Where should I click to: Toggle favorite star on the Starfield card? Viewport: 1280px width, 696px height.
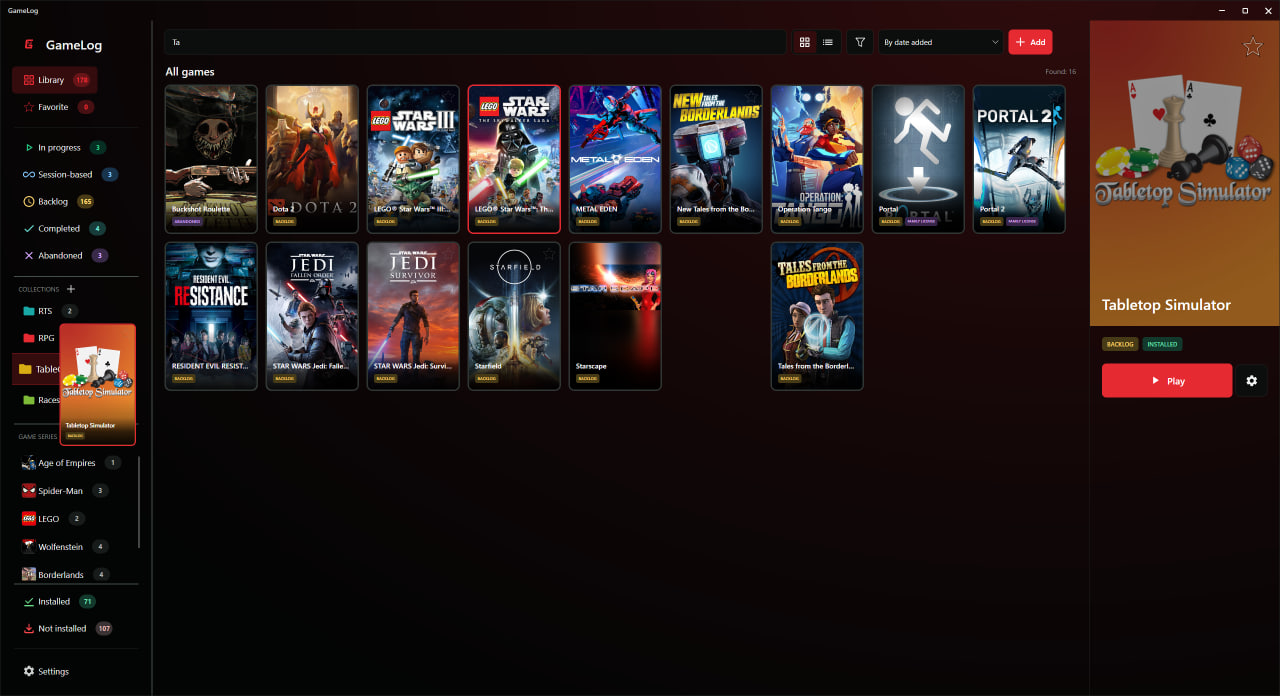549,254
